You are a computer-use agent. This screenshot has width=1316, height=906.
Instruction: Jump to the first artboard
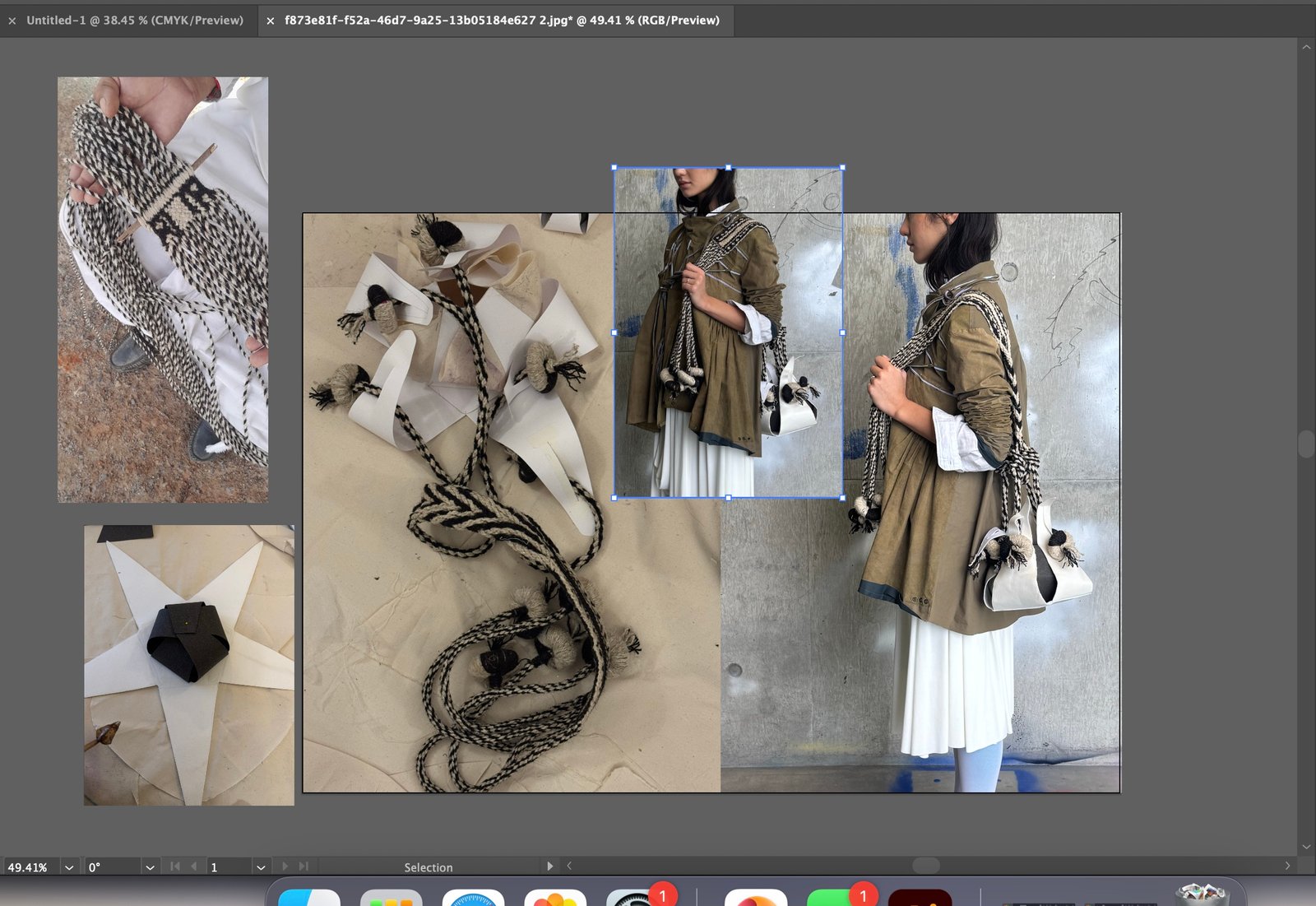tap(174, 867)
